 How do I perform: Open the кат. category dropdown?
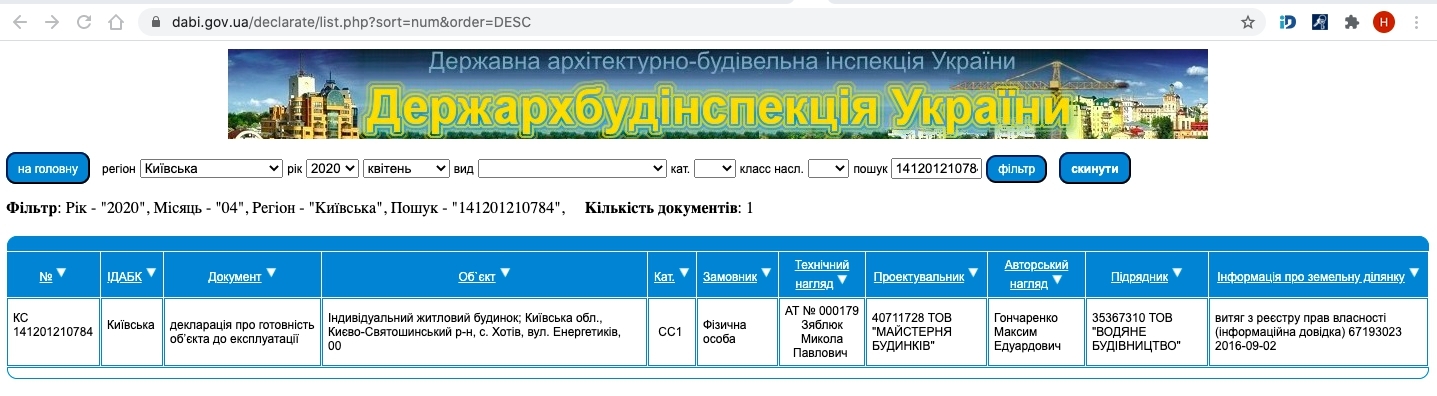point(714,169)
